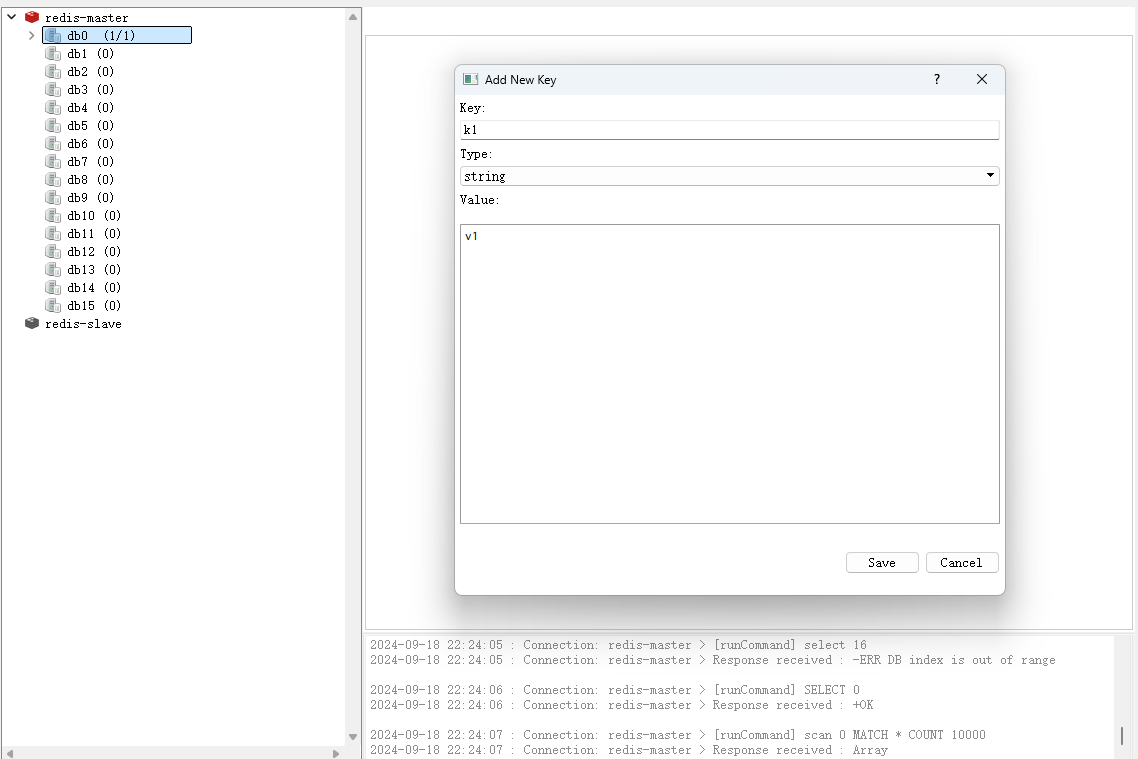
Task: Select the db1 (0) row
Action: click(91, 54)
